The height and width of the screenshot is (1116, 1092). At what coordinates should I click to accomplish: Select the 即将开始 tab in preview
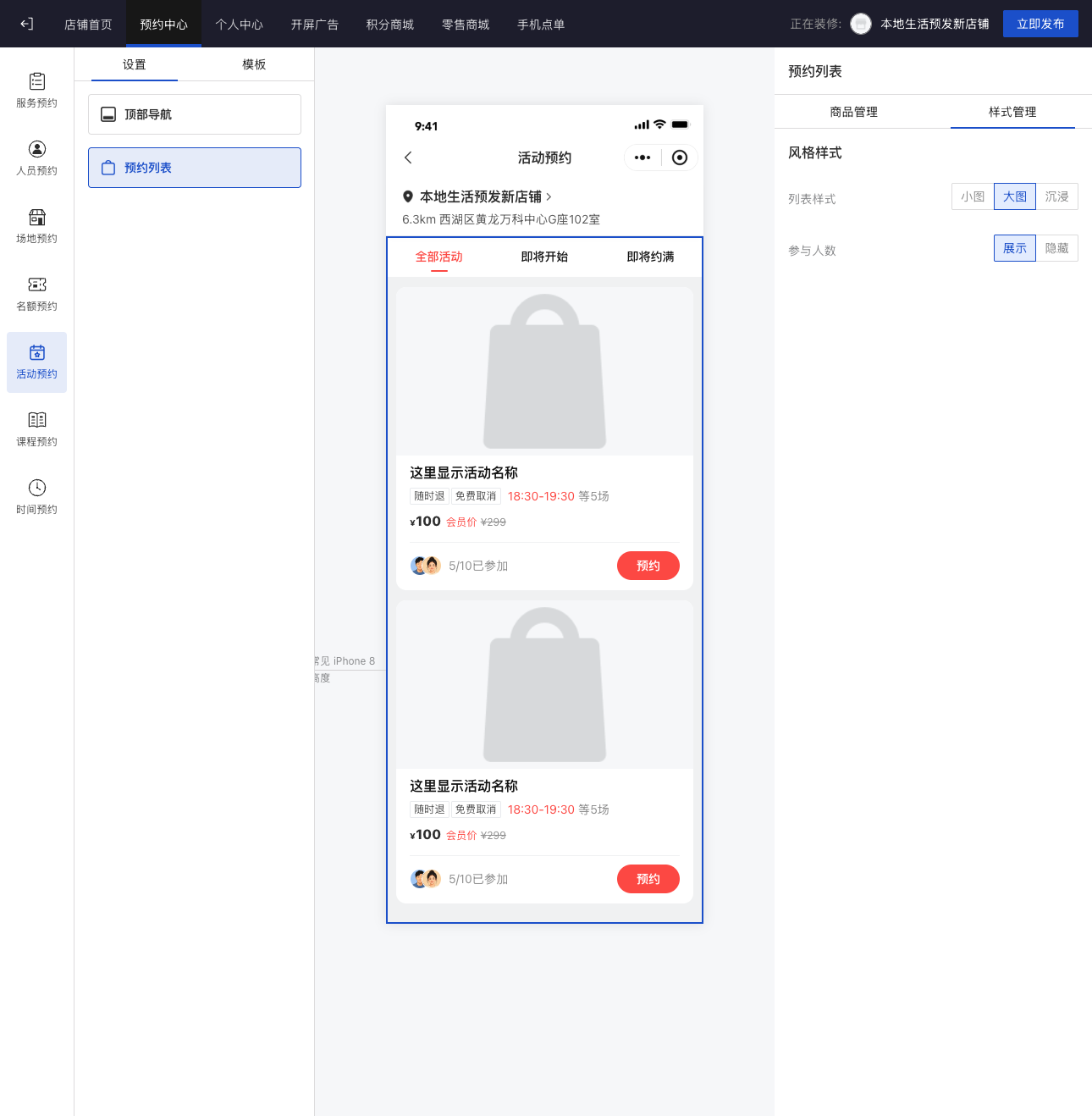point(544,257)
